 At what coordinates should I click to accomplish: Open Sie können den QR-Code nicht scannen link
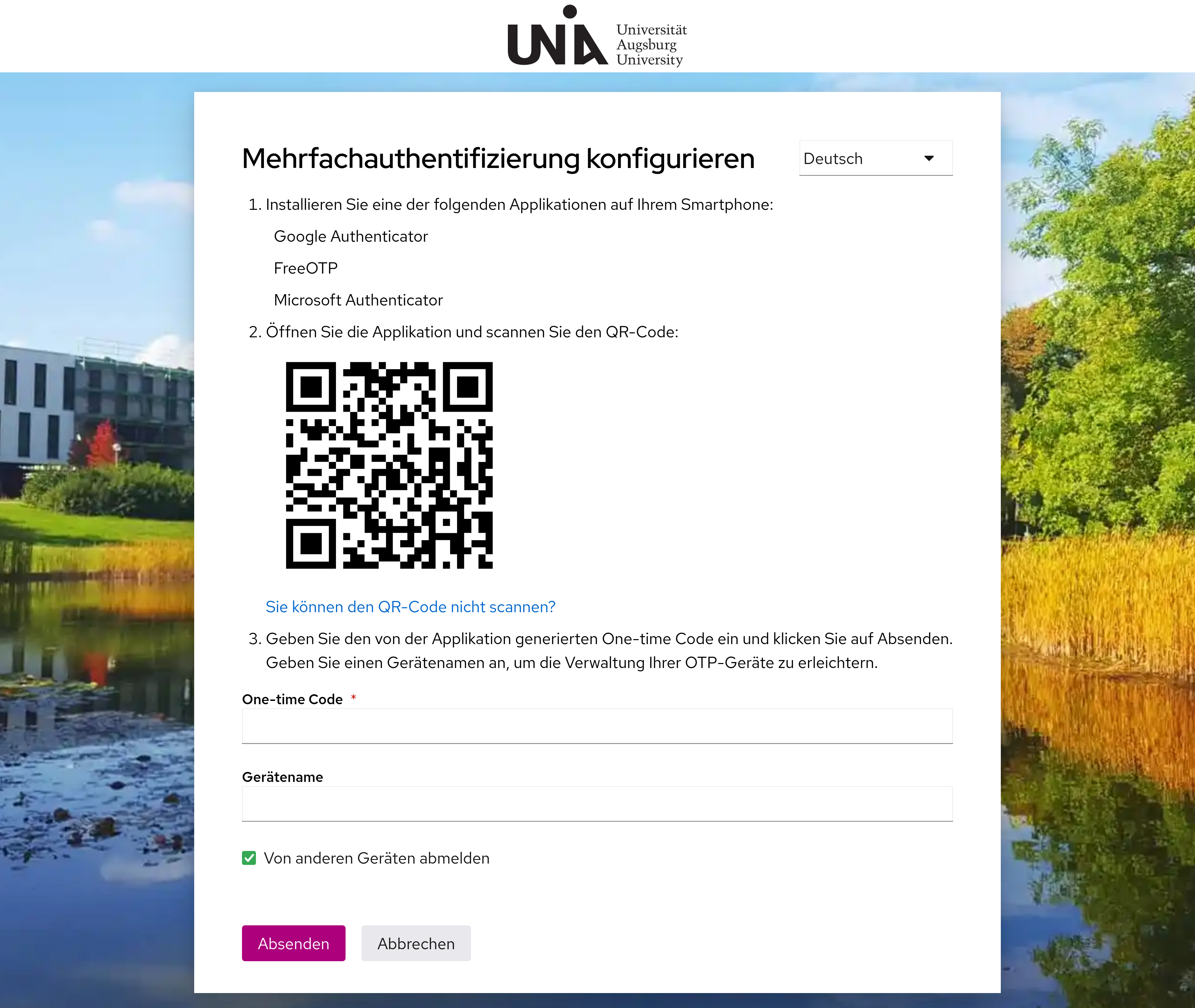click(410, 607)
